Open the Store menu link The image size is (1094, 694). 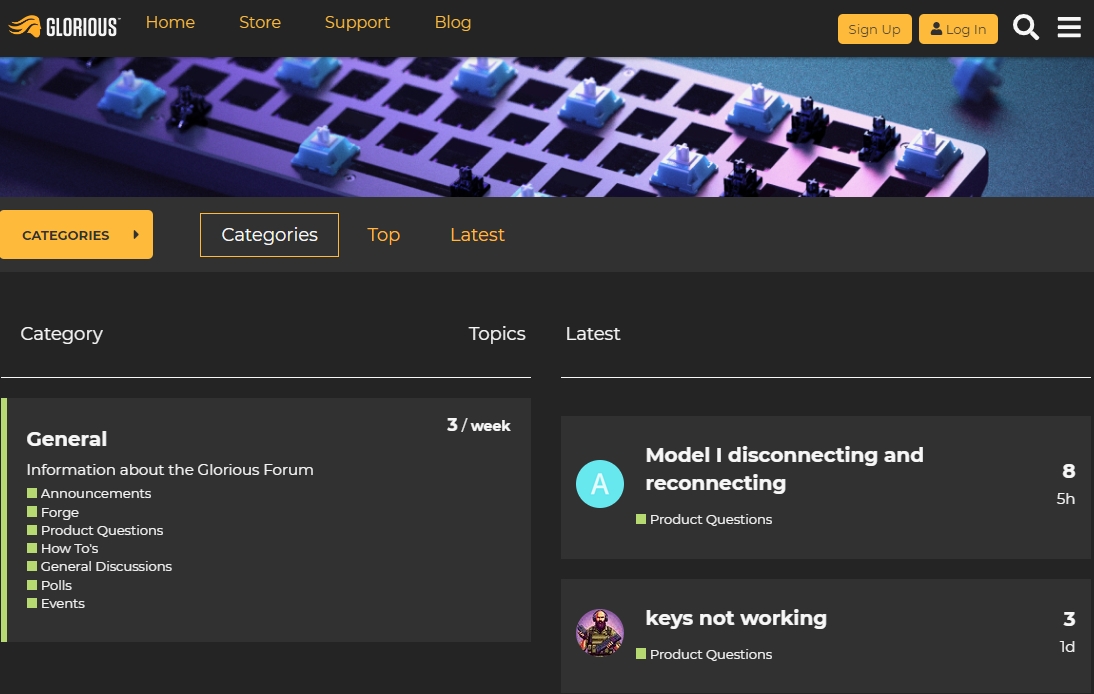point(260,22)
